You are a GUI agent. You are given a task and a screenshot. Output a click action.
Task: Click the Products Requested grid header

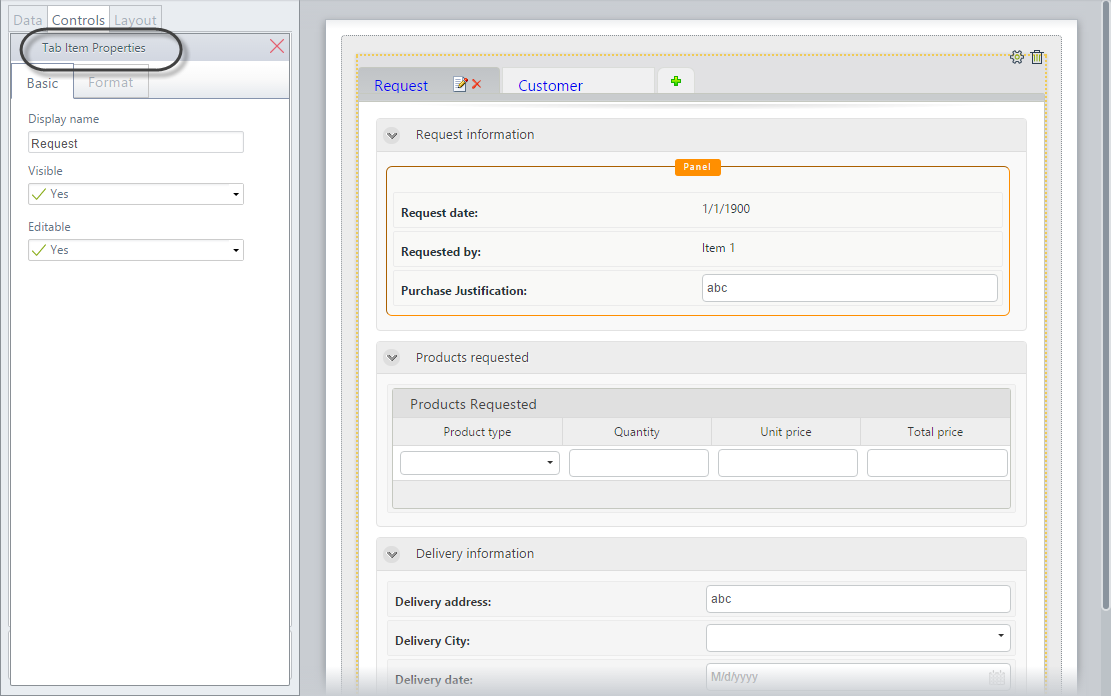(701, 404)
